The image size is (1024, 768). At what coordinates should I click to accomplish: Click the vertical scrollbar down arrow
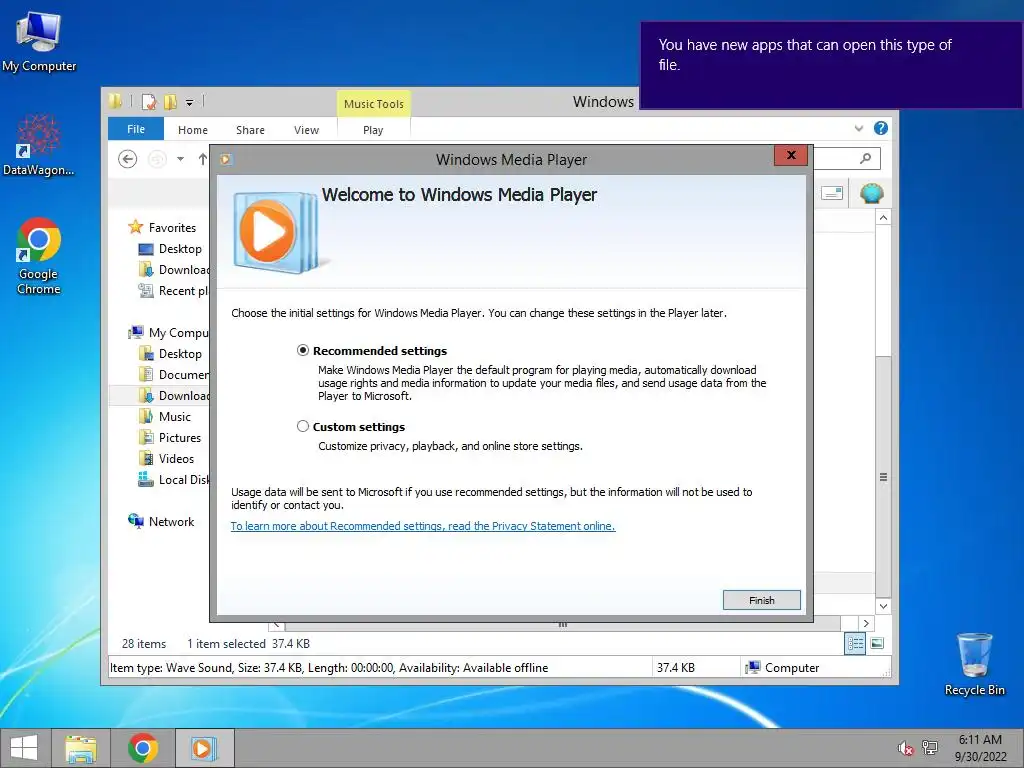pyautogui.click(x=883, y=606)
